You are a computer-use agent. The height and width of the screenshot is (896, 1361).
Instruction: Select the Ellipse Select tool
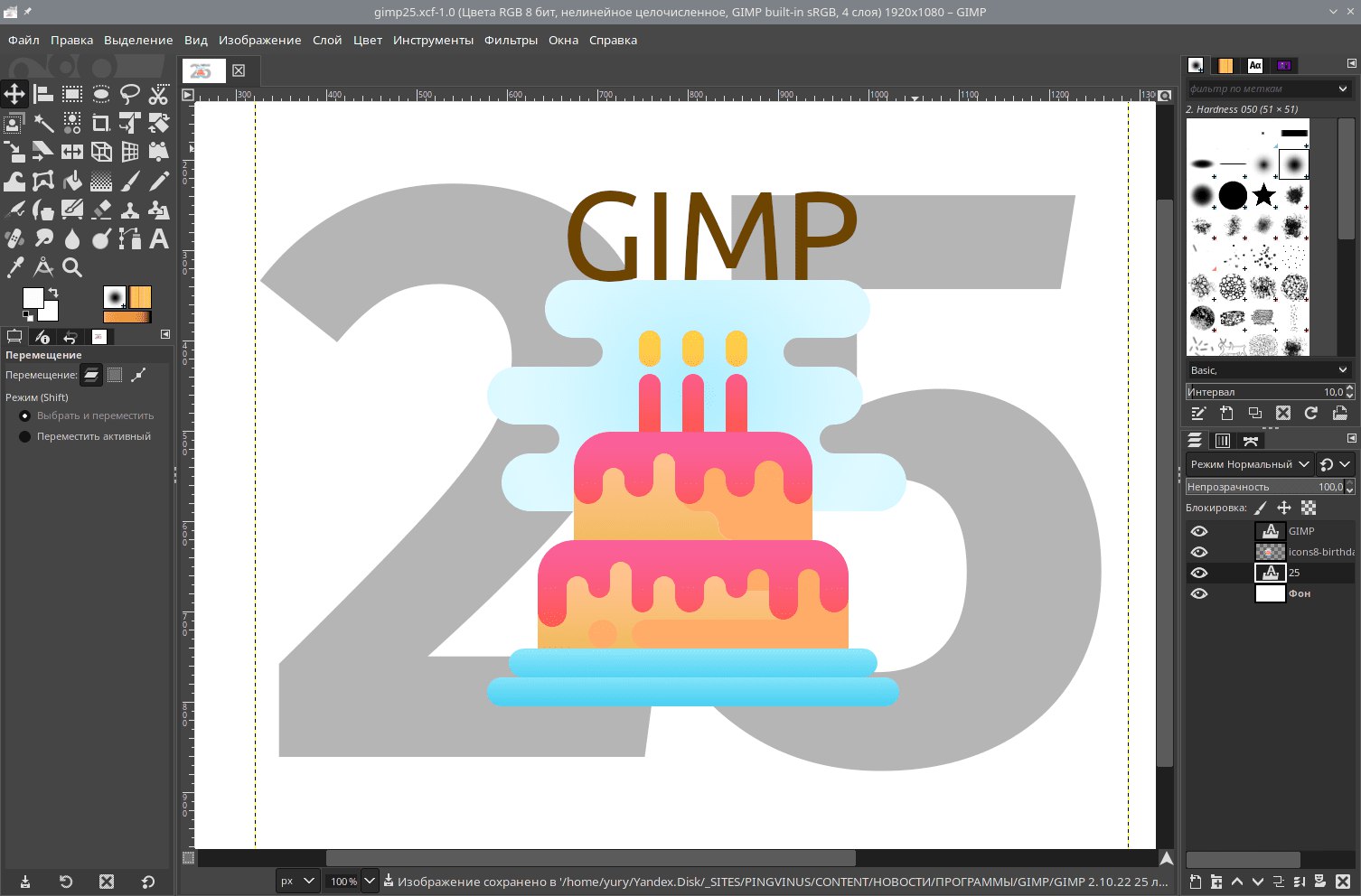101,93
